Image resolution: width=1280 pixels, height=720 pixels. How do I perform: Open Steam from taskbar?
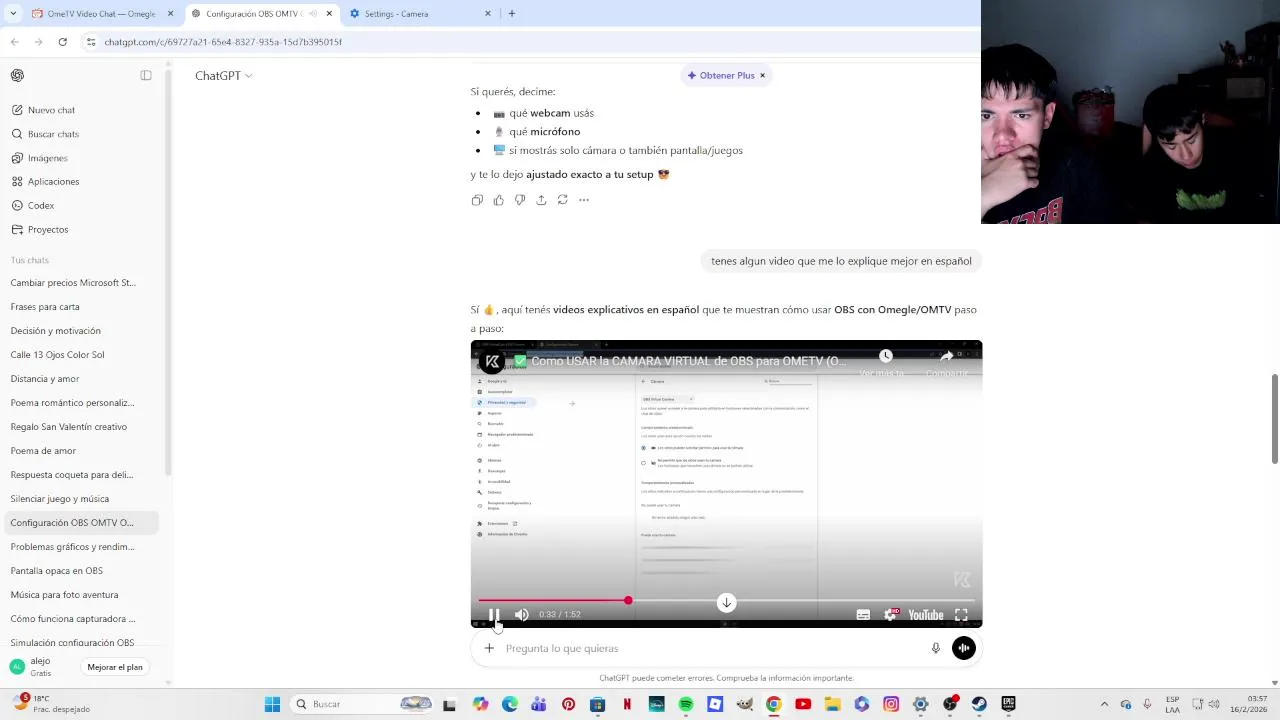(979, 704)
